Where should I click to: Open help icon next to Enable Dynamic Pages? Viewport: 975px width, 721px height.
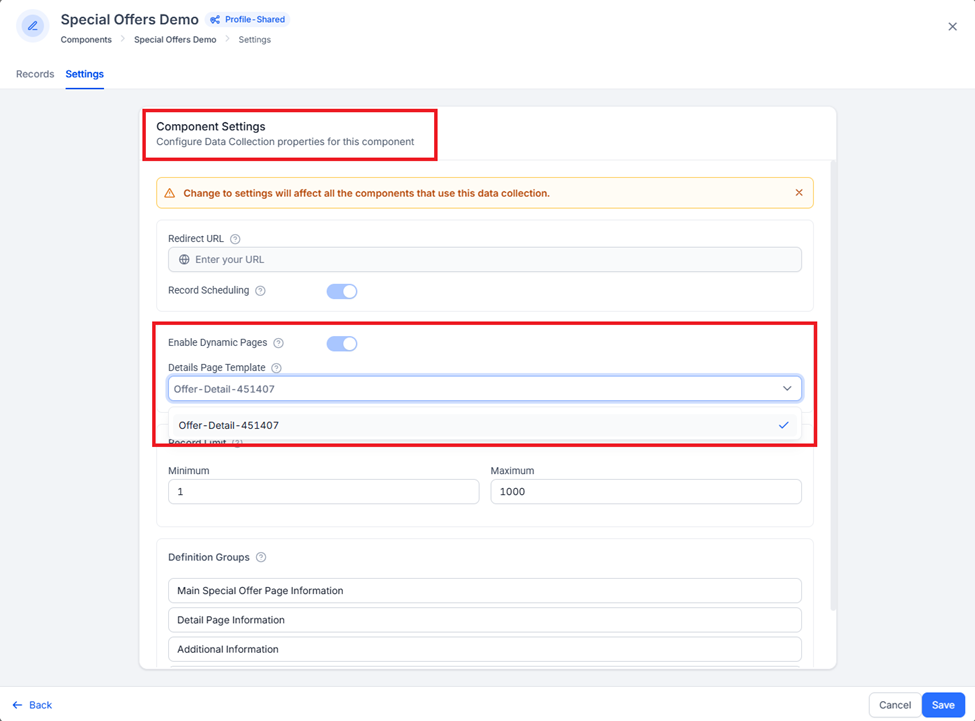279,343
